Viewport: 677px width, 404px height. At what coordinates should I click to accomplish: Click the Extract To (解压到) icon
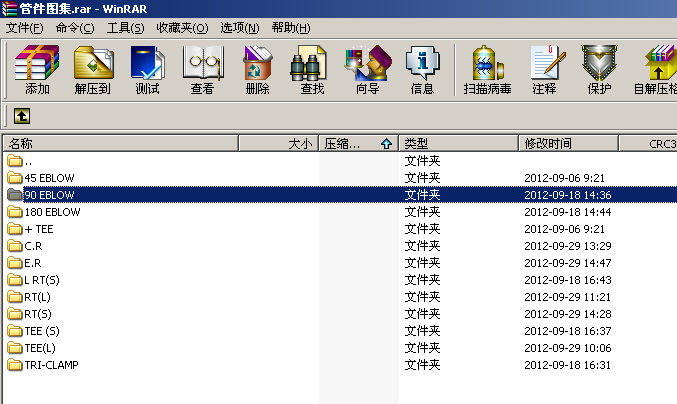(93, 63)
